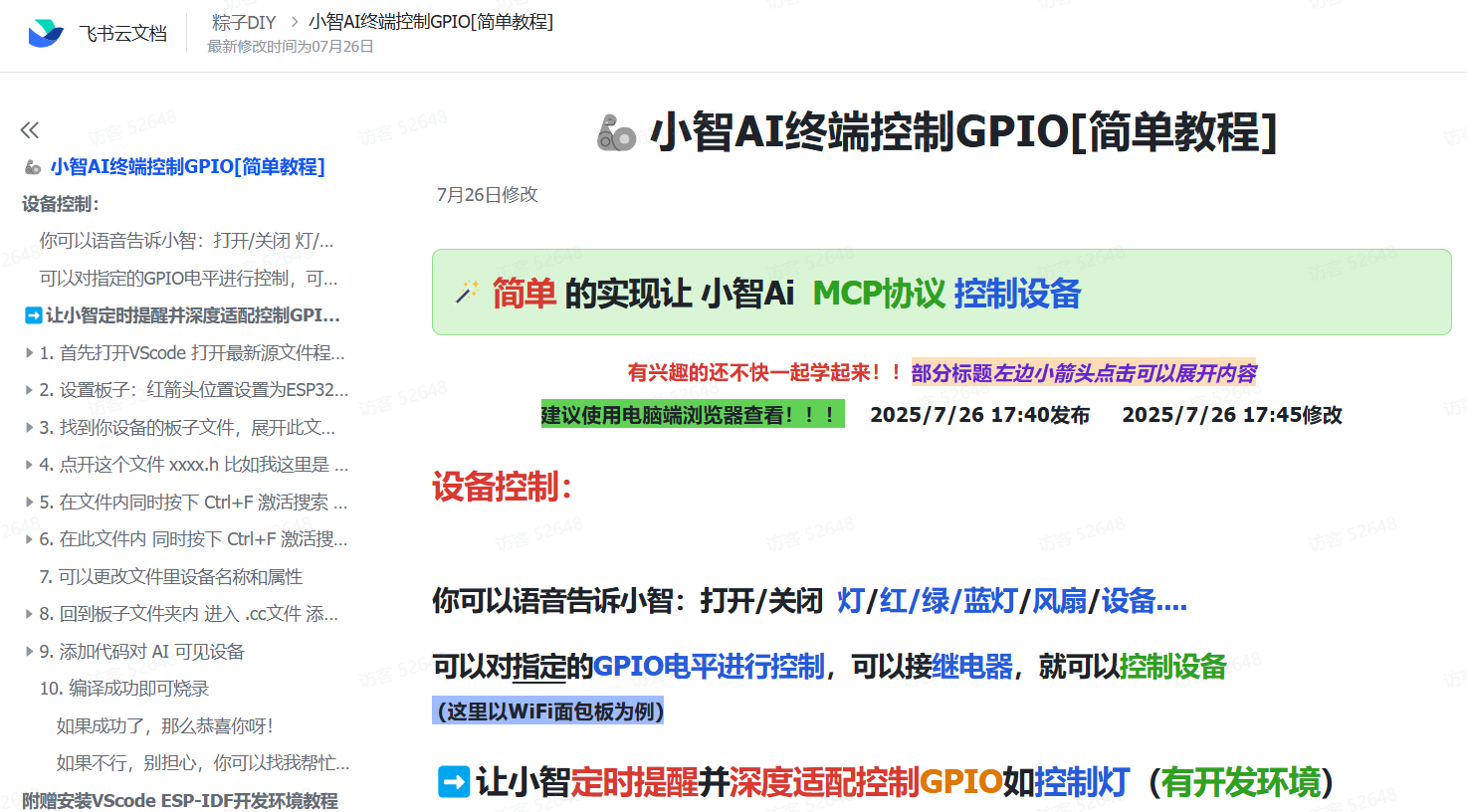The image size is (1467, 812).
Task: Click the red section heading 设备控制:
Action: point(503,488)
